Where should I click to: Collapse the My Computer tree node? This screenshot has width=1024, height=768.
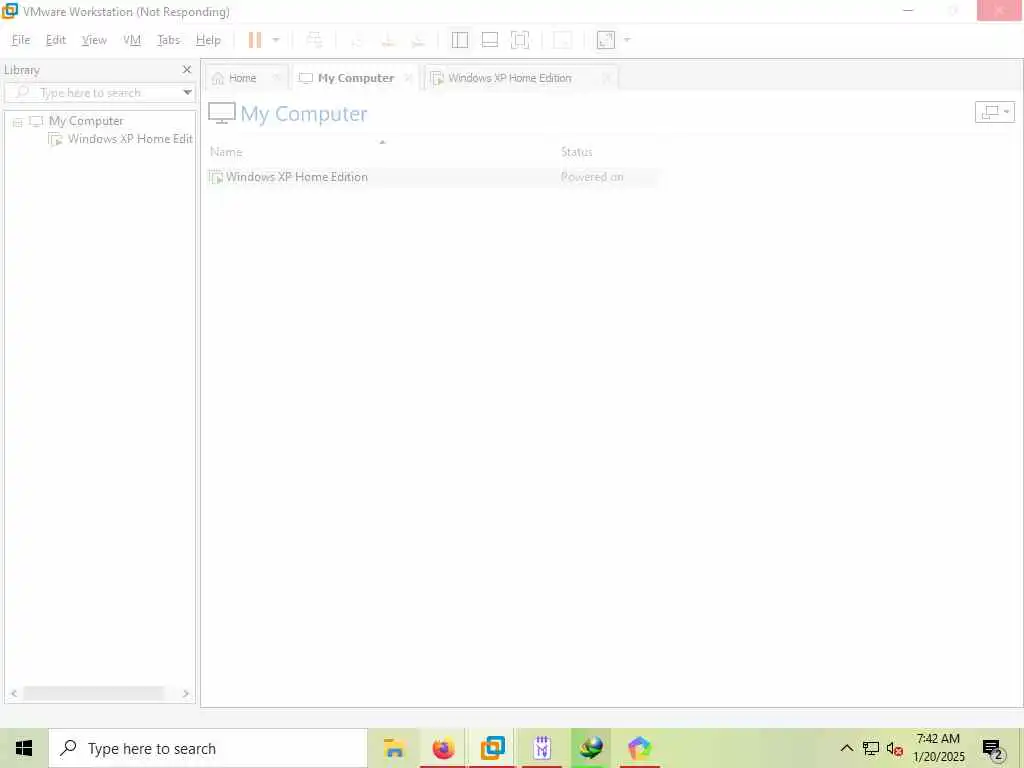click(18, 122)
